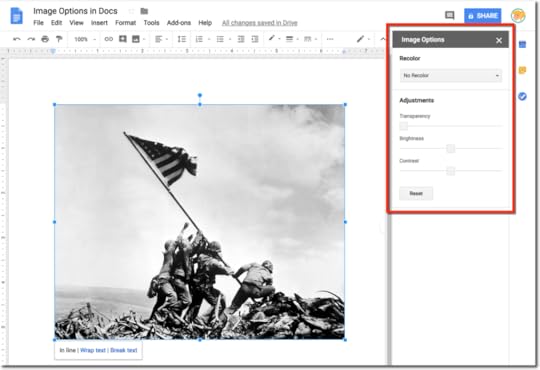Click the Brightness slider handle

(x=450, y=148)
